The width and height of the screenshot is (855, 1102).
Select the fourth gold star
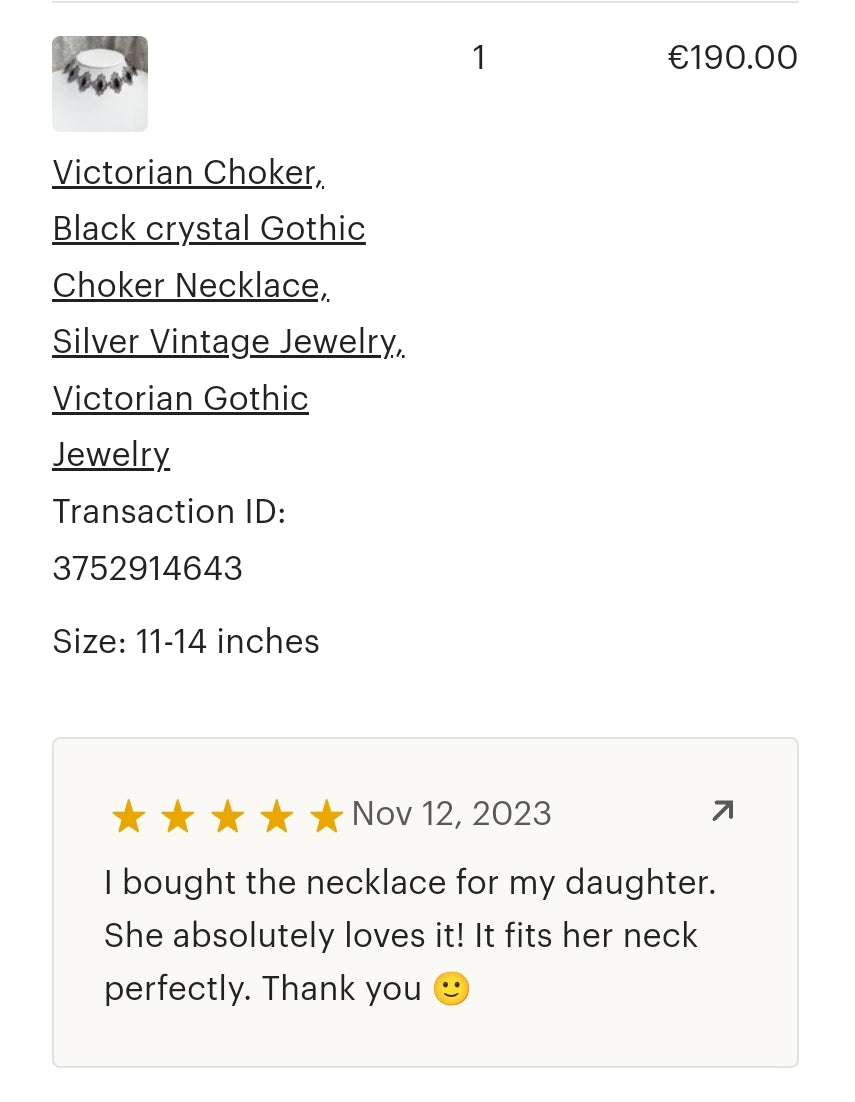pos(276,815)
